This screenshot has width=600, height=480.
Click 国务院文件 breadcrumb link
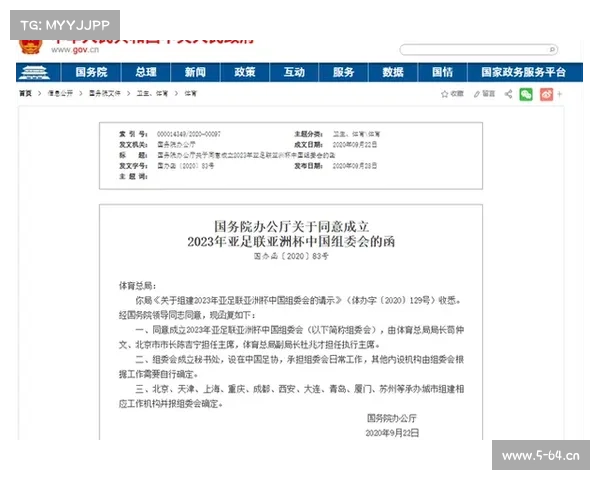[106, 93]
